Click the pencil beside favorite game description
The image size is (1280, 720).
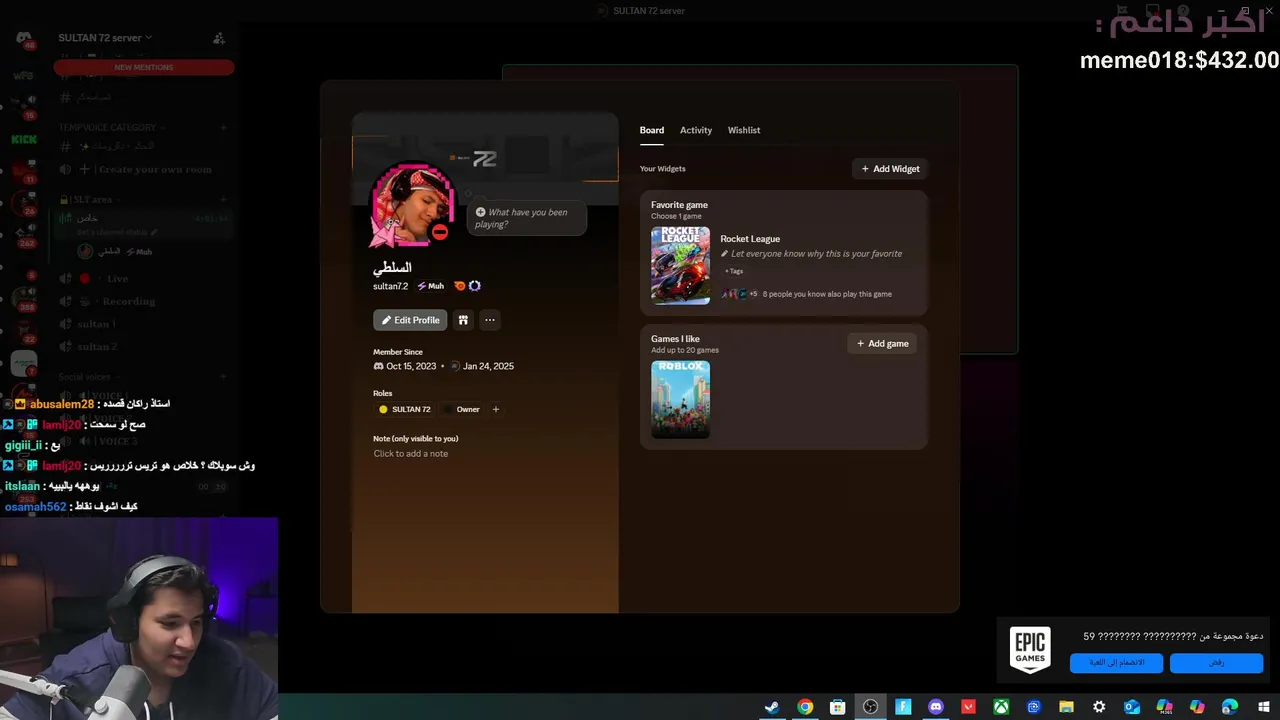(725, 254)
